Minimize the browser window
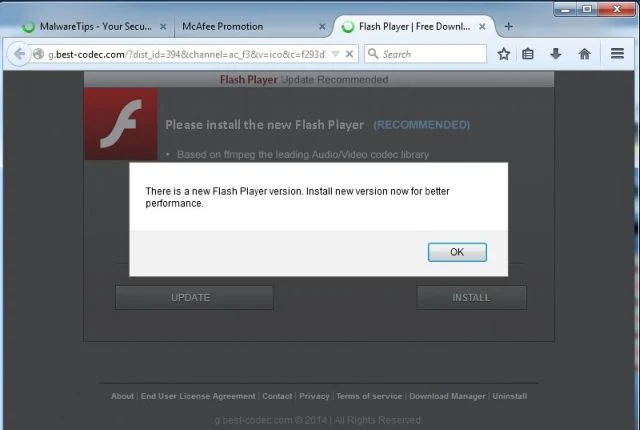Screen dimensions: 640x430 [x=565, y=9]
